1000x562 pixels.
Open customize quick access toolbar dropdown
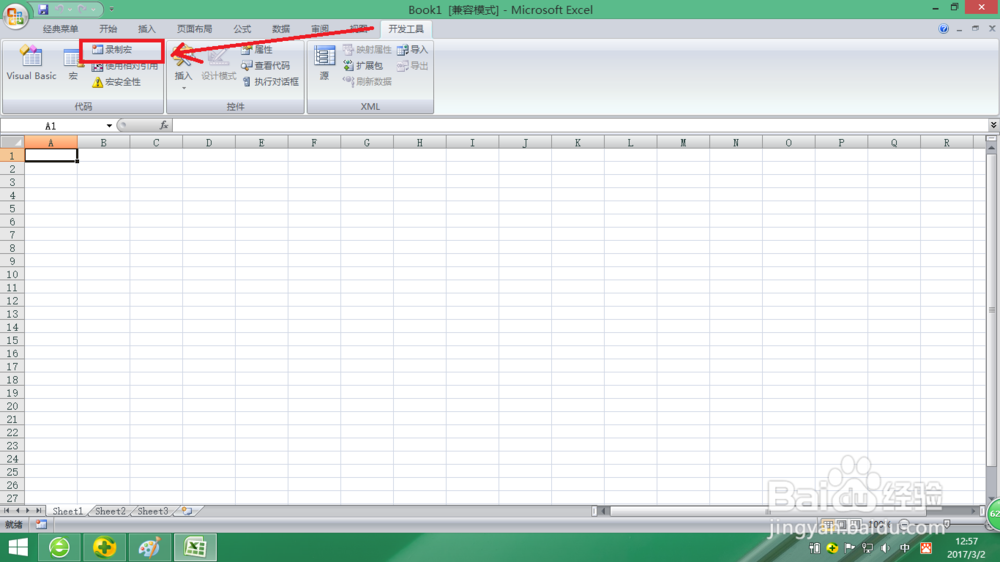pos(112,10)
